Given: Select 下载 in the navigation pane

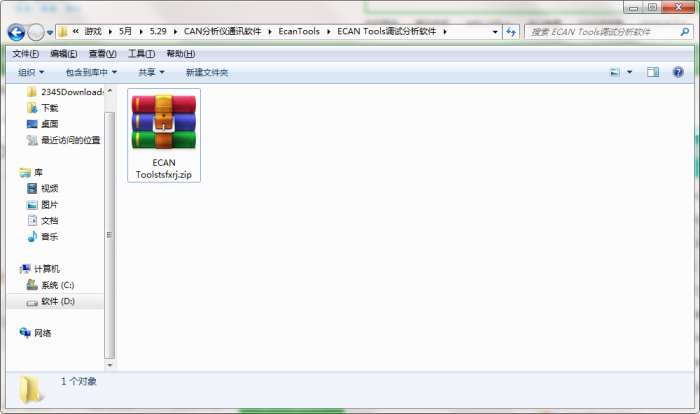Looking at the screenshot, I should pyautogui.click(x=43, y=108).
